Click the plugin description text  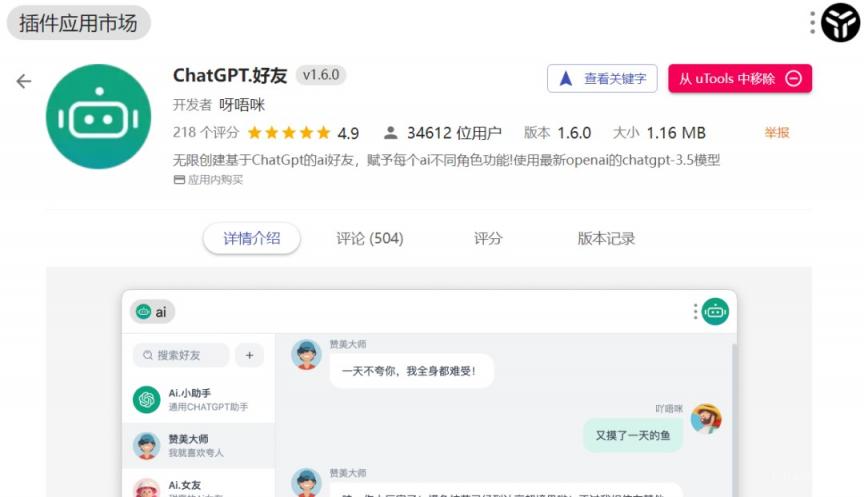coord(446,160)
